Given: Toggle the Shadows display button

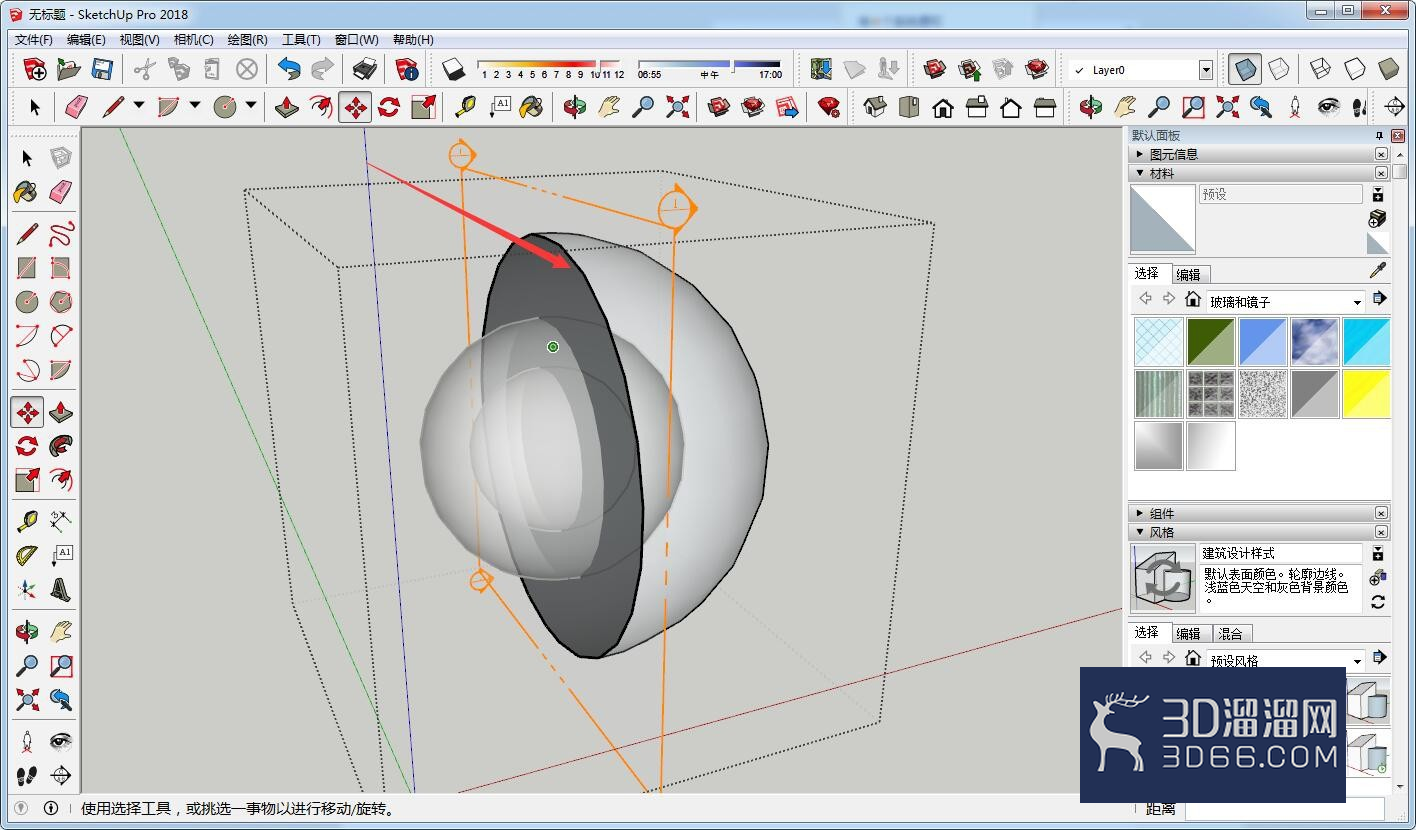Looking at the screenshot, I should tap(453, 69).
